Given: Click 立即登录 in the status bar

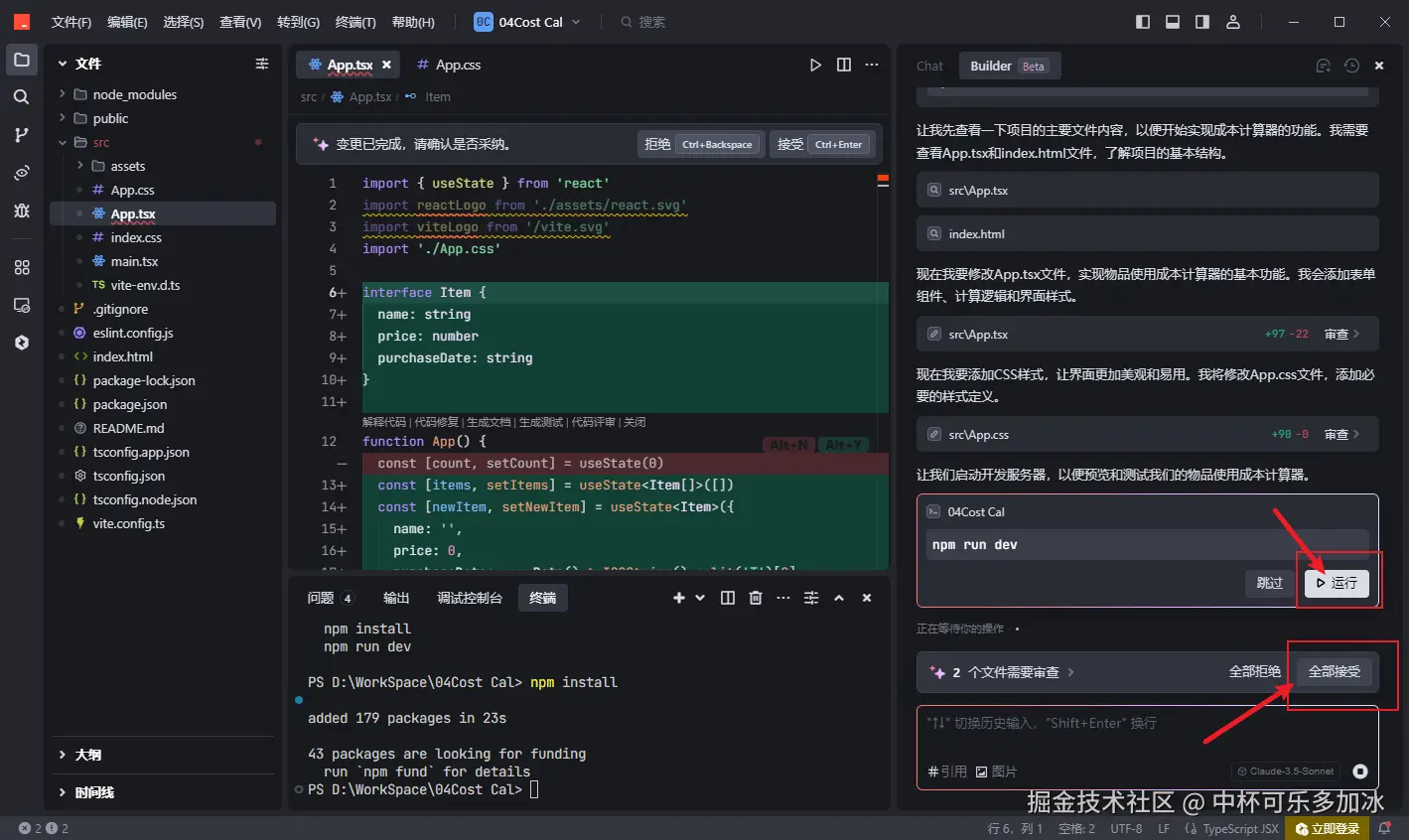Looking at the screenshot, I should pos(1328,828).
